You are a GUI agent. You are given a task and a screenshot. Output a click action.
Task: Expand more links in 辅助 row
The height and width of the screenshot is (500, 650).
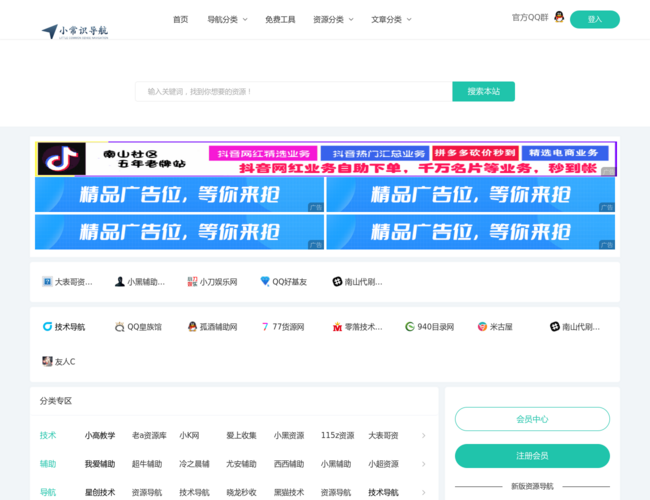point(424,464)
